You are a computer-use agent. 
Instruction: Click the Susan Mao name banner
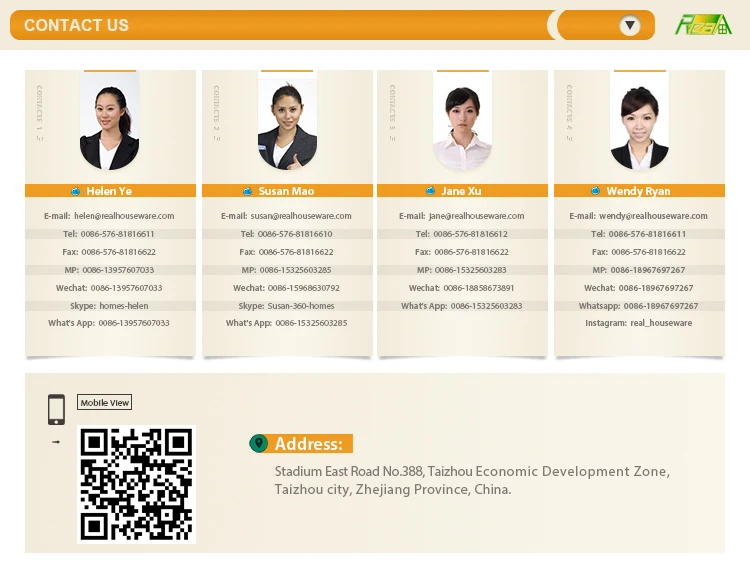click(x=287, y=191)
